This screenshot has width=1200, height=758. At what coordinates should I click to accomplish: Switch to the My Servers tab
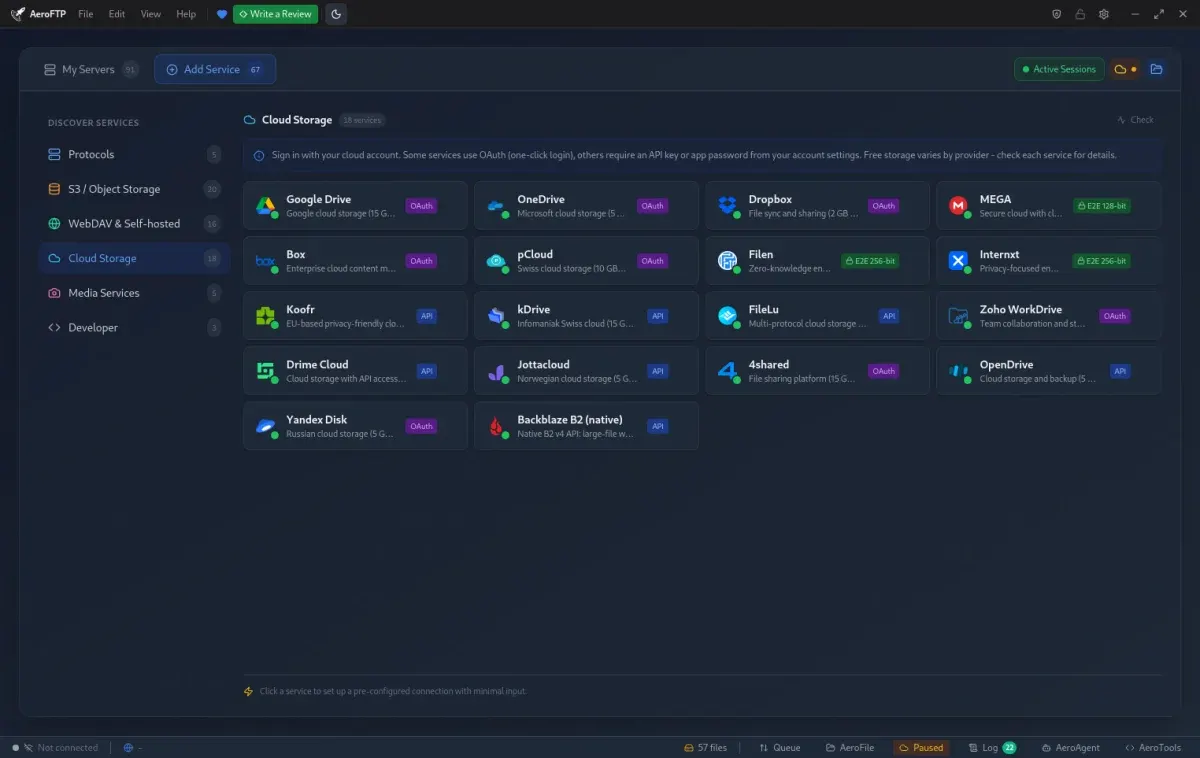[x=90, y=69]
